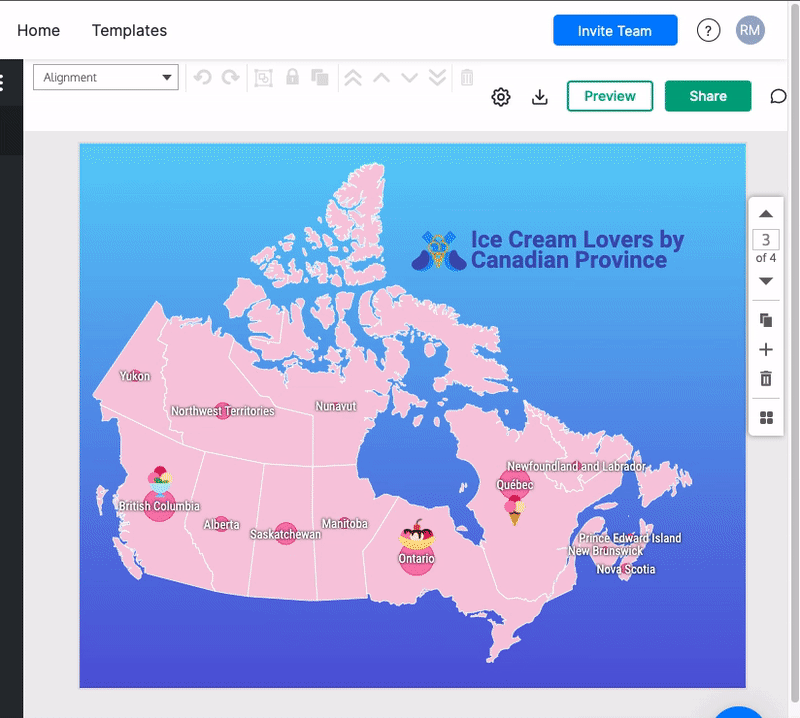This screenshot has height=718, width=800.
Task: Open the RM user avatar menu
Action: point(750,31)
